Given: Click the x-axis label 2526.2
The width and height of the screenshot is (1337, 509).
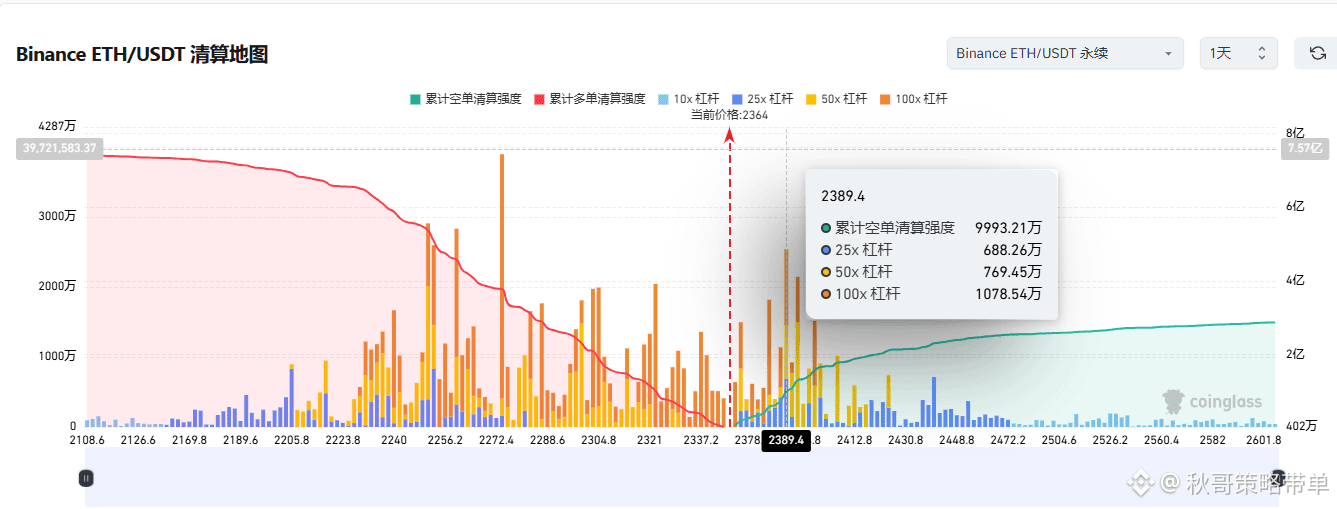Looking at the screenshot, I should coord(1110,440).
